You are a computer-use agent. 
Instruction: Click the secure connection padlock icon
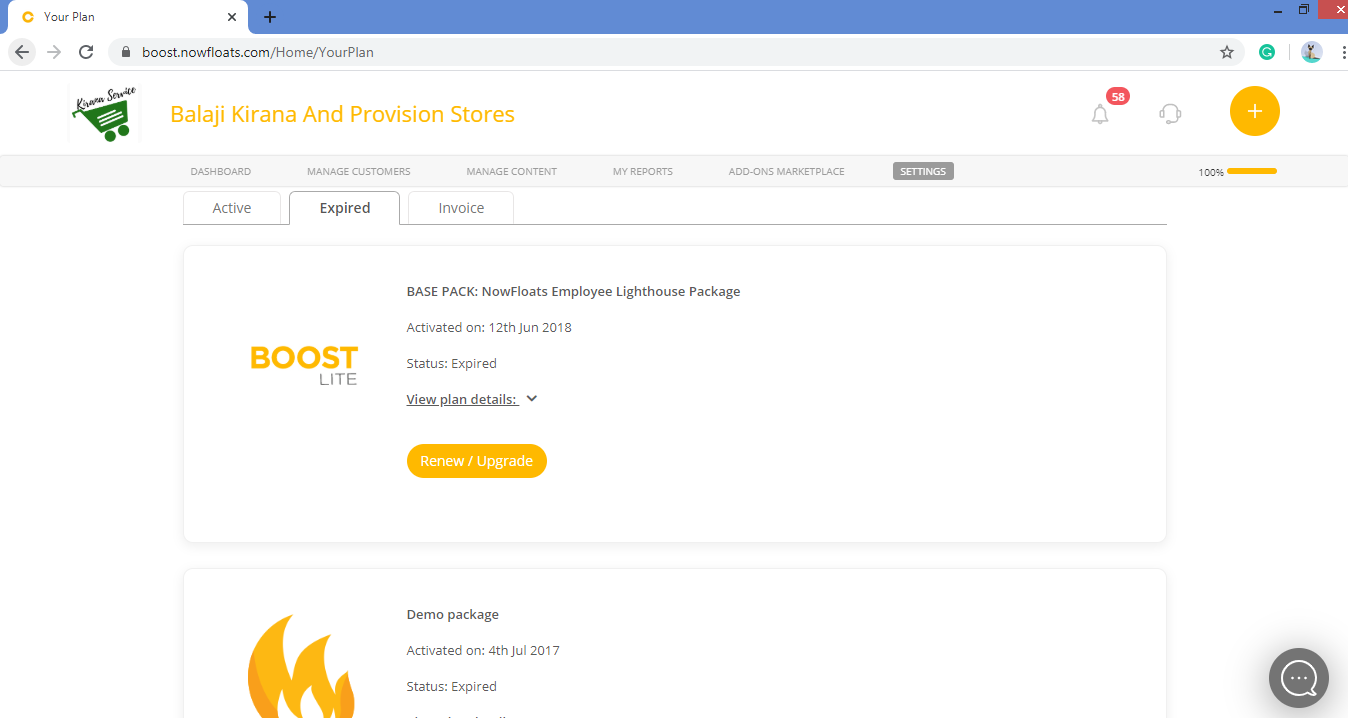[125, 51]
